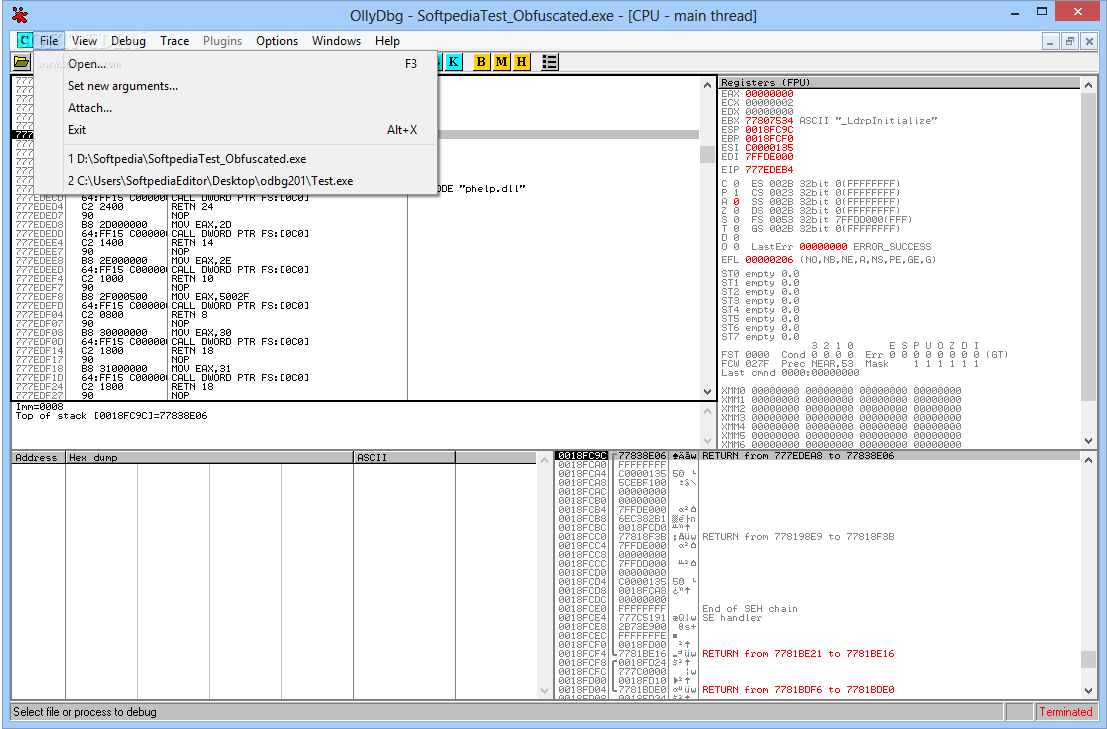This screenshot has width=1107, height=729.
Task: Select EIP register value 777EDEB4
Action: tap(769, 169)
